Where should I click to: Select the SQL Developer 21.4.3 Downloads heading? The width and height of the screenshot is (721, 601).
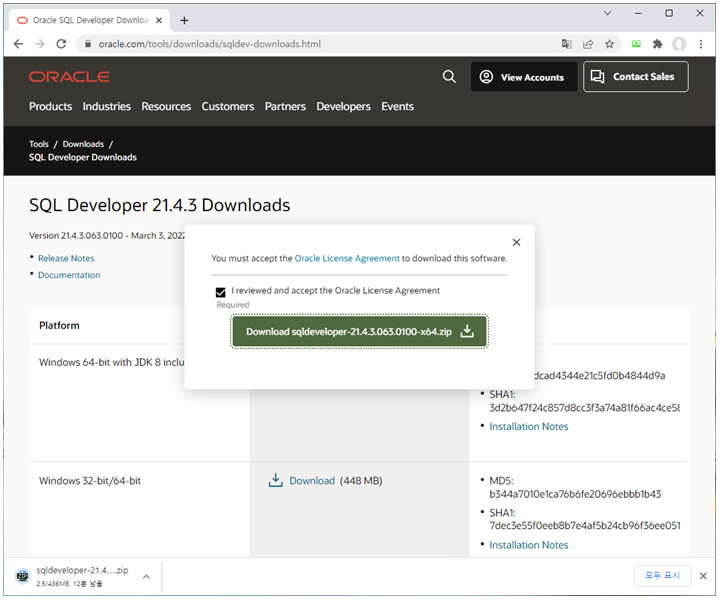(160, 205)
